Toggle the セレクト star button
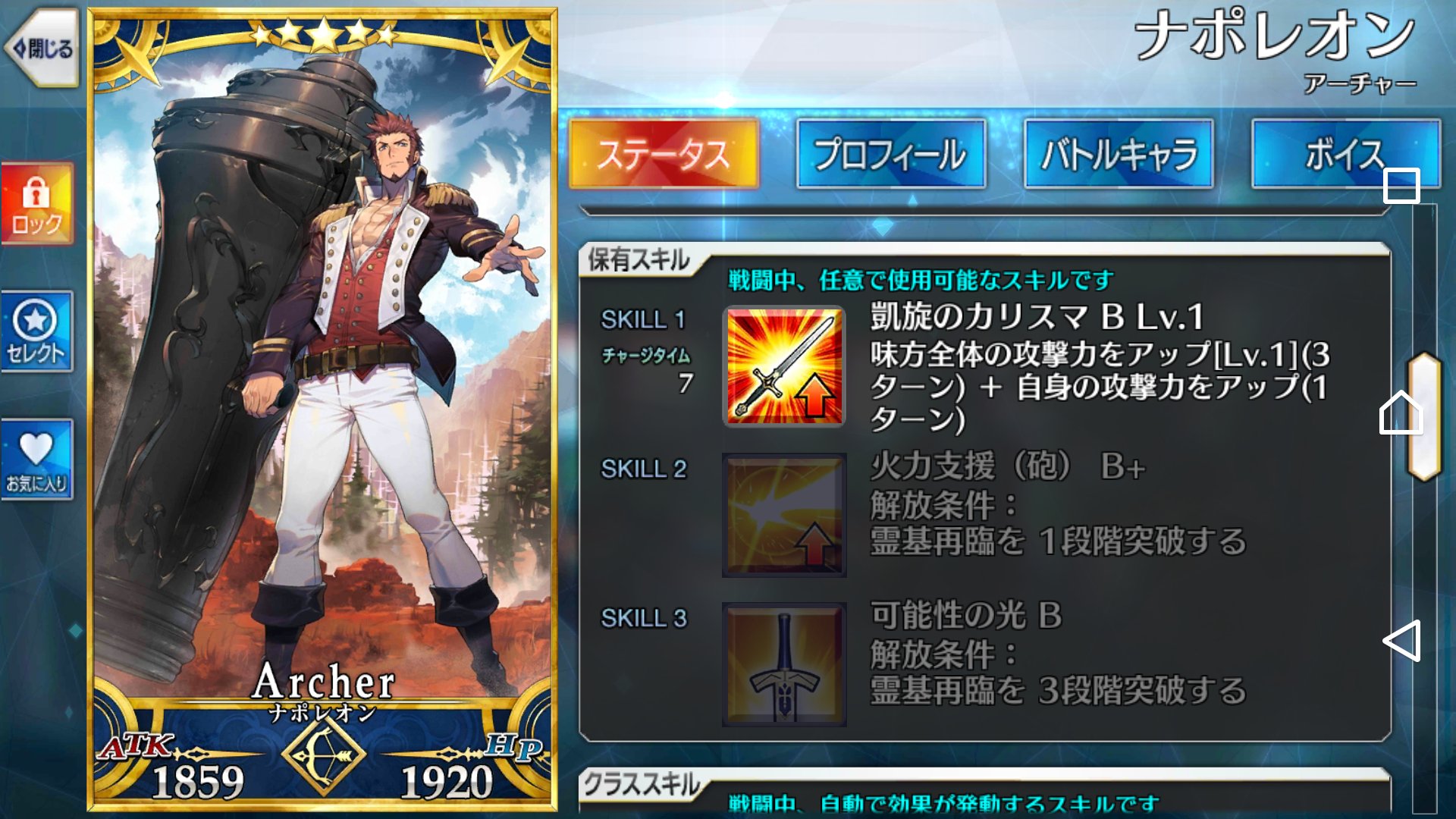Viewport: 1456px width, 819px height. tap(37, 332)
